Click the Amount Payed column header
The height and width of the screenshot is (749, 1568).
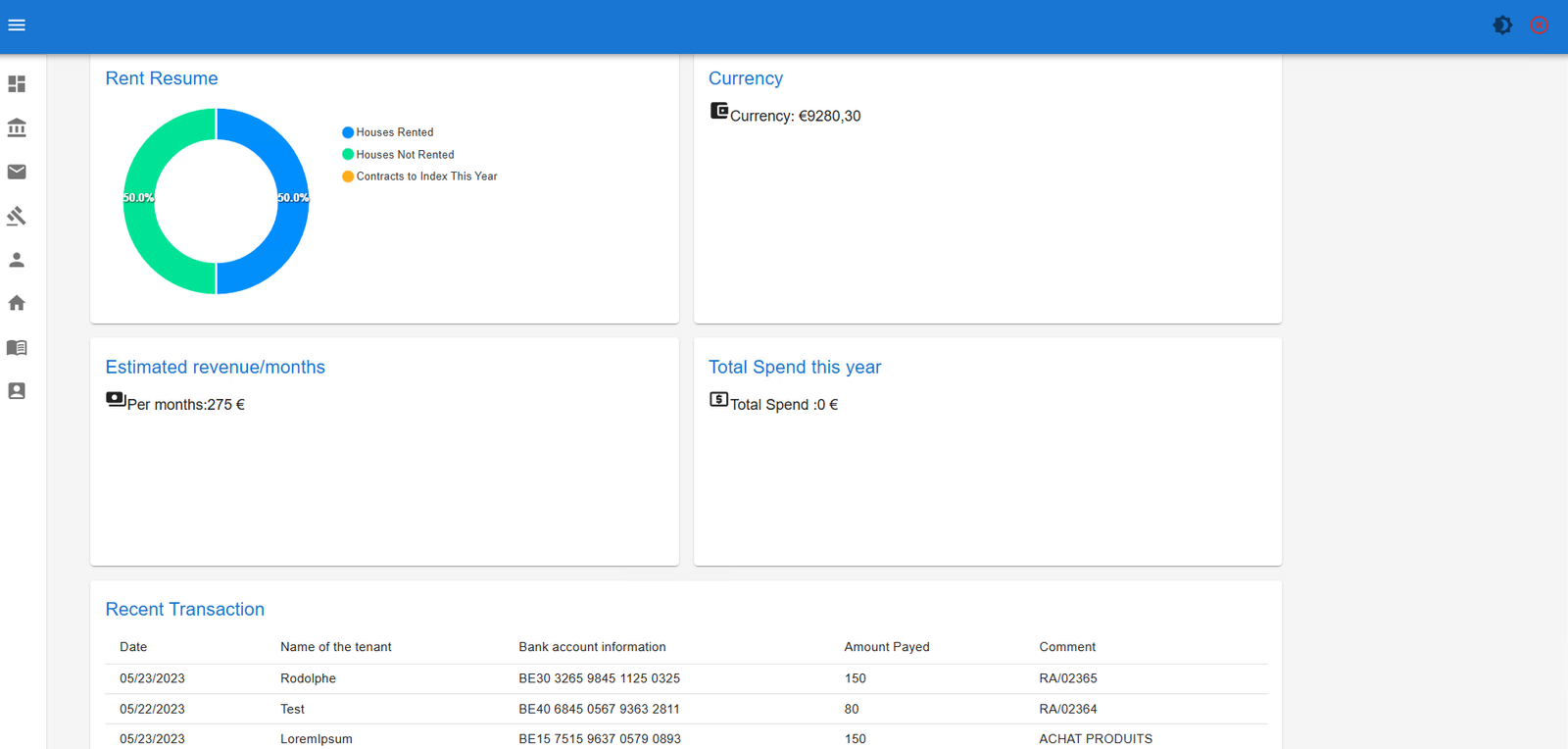point(886,647)
